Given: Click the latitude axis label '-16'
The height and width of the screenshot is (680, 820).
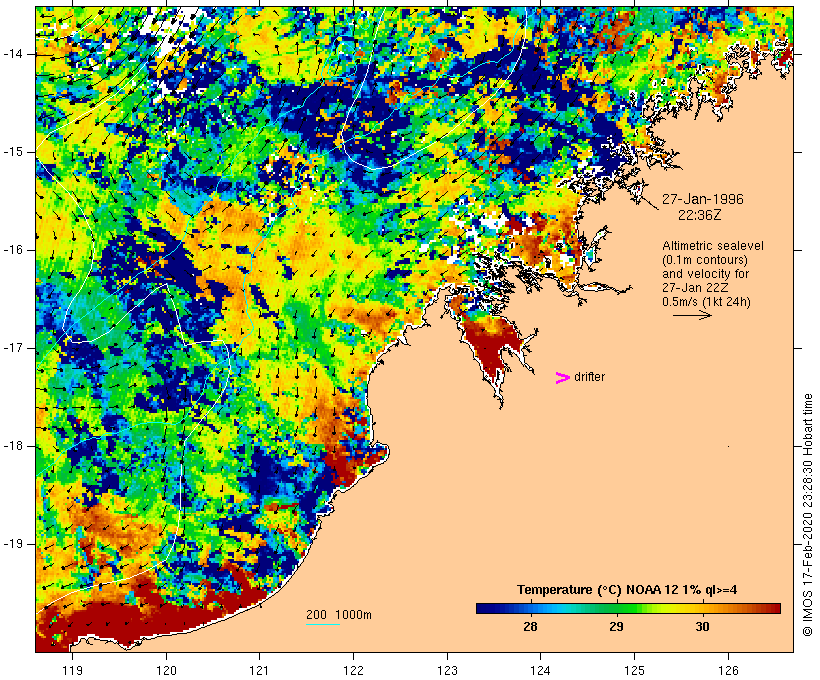Looking at the screenshot, I should [13, 250].
